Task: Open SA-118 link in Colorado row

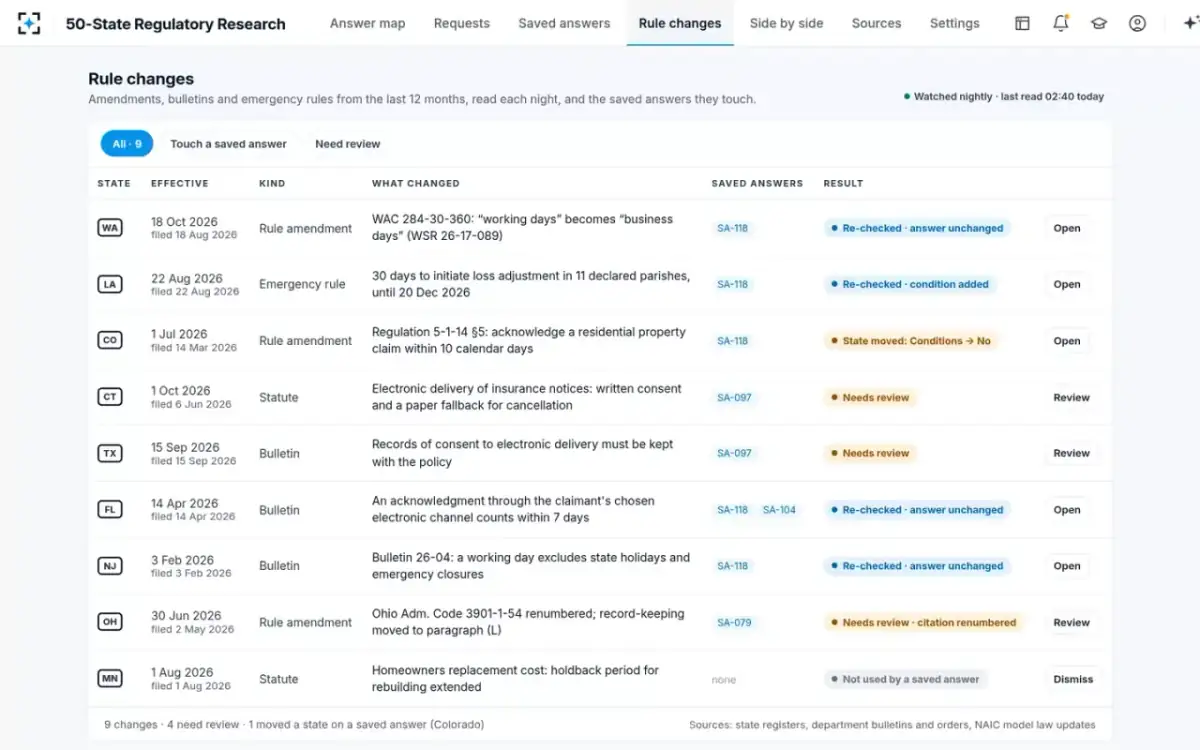Action: (x=733, y=341)
